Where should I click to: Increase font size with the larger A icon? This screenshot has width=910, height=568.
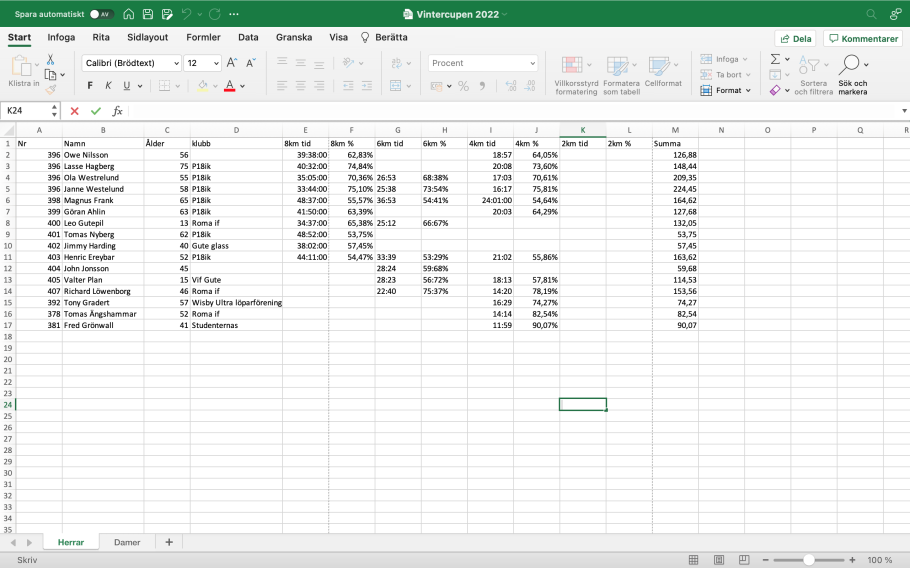pos(232,63)
